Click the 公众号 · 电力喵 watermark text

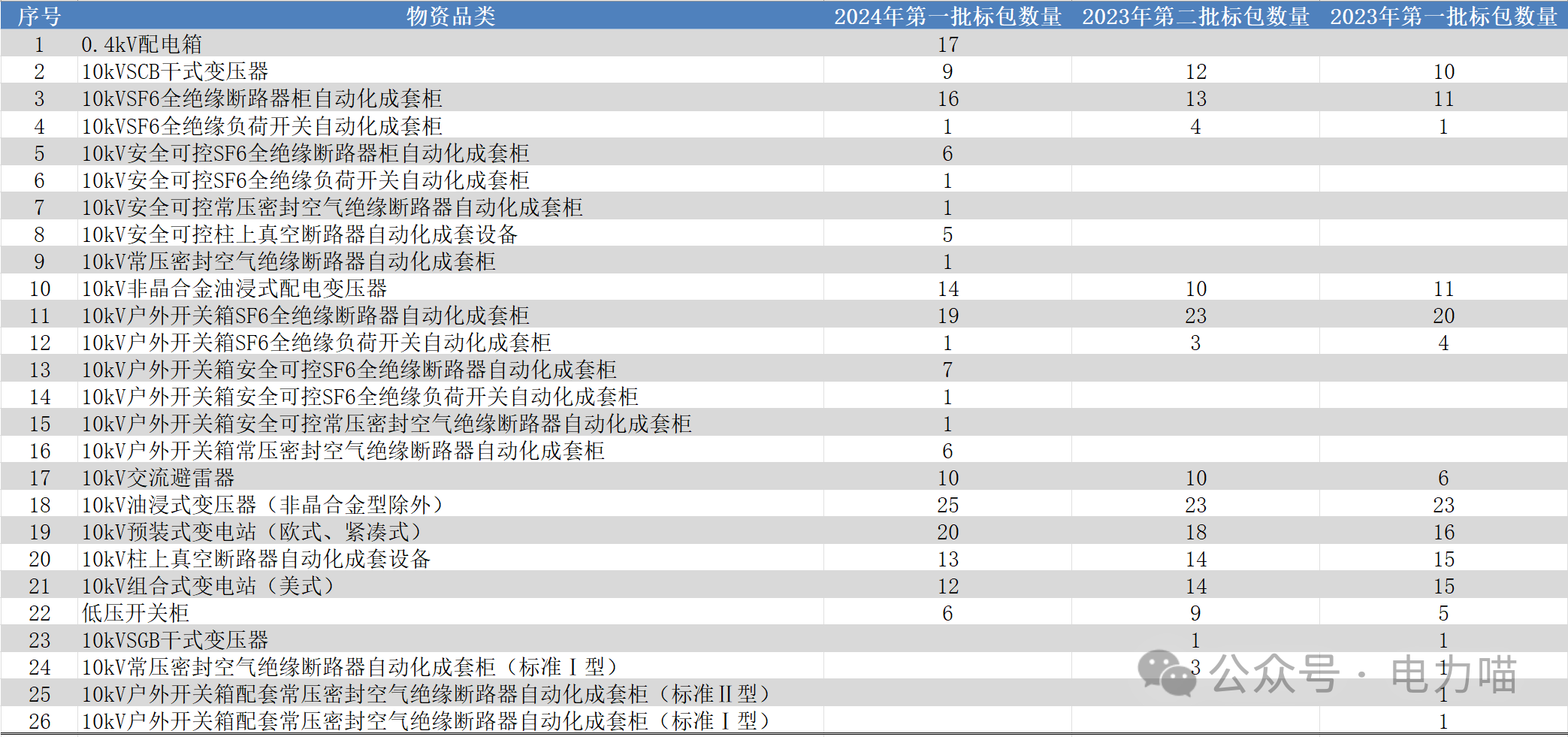point(1364,674)
